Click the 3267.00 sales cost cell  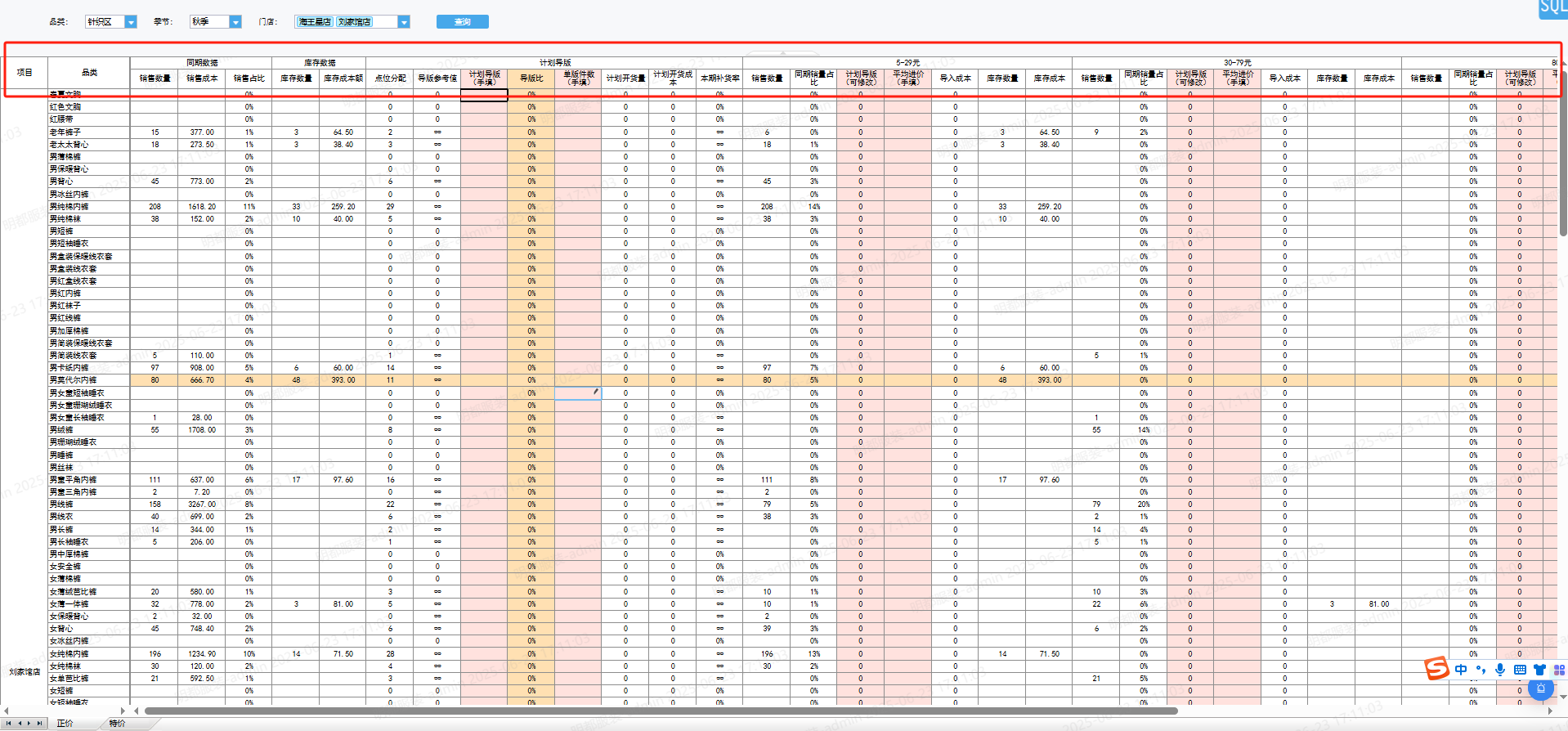[x=202, y=505]
